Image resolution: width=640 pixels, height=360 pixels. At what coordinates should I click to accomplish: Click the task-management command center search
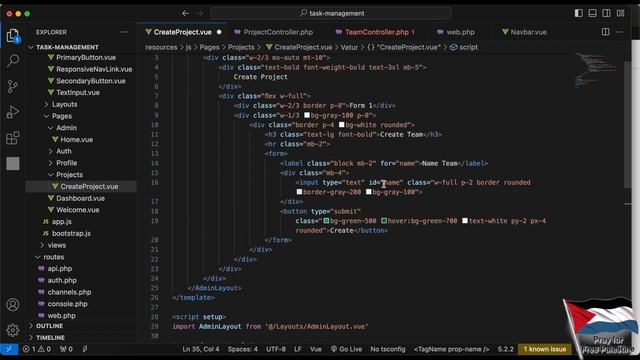click(x=331, y=13)
